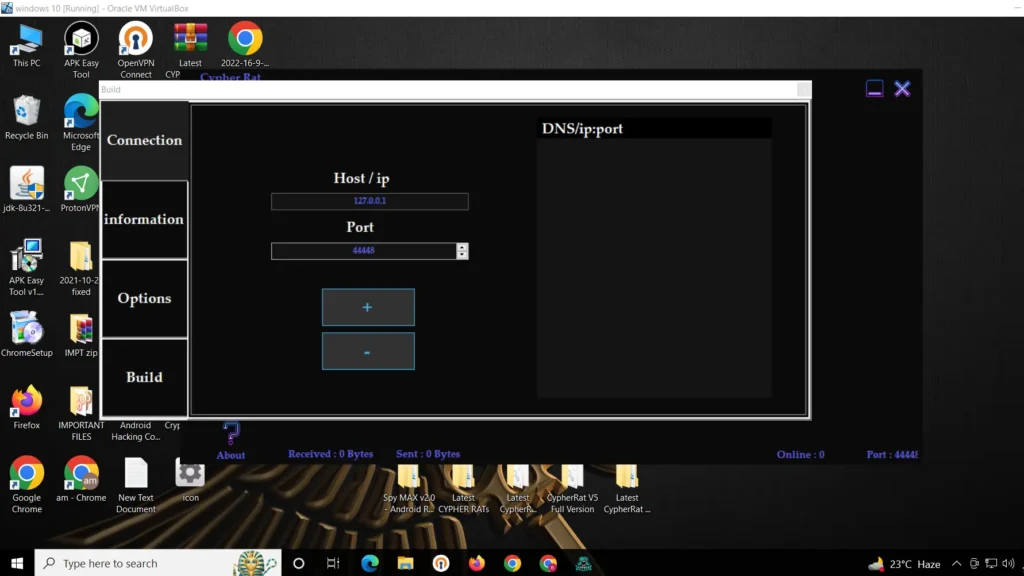Add host with the plus button
The height and width of the screenshot is (576, 1024).
coord(368,307)
